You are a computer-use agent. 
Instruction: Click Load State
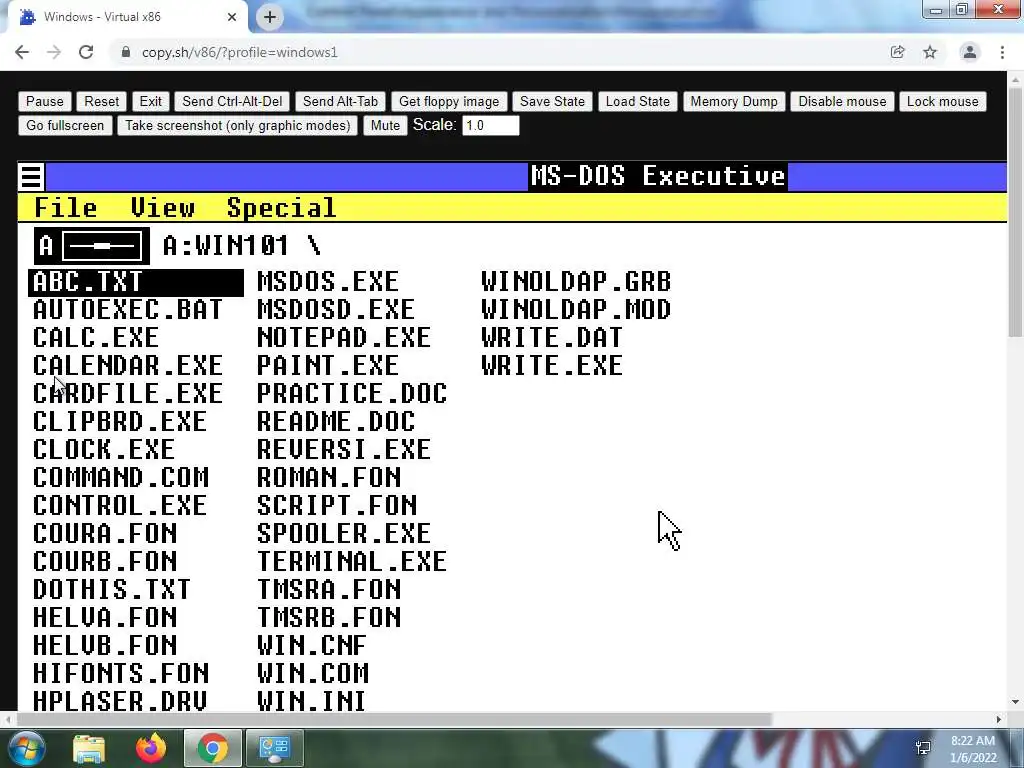click(637, 101)
